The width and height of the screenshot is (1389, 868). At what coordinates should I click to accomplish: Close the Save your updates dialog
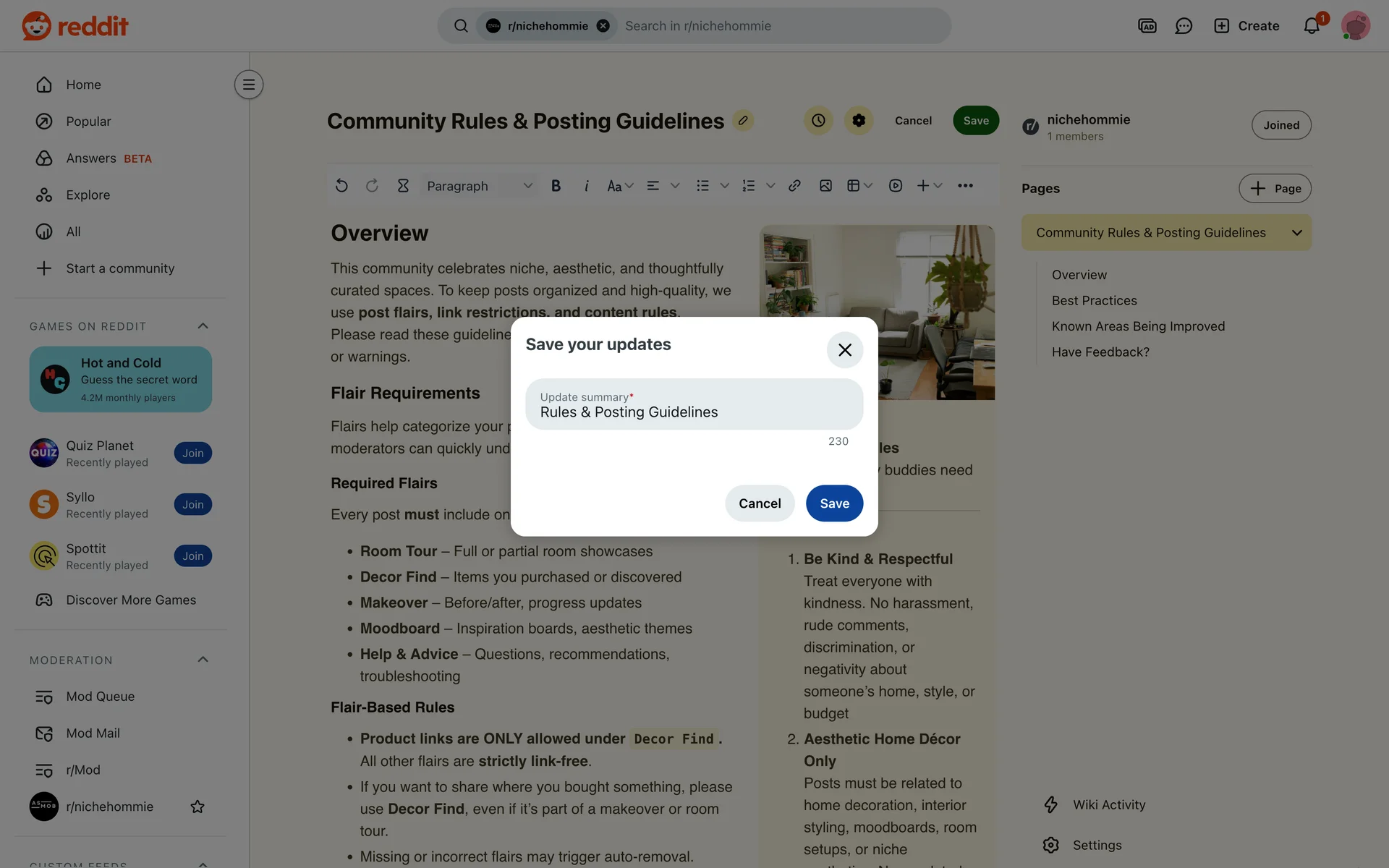[x=844, y=350]
